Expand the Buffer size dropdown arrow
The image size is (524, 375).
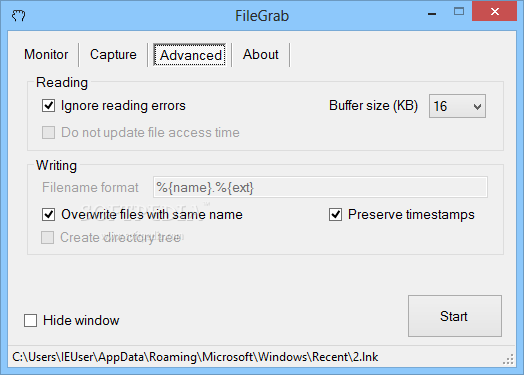pos(477,107)
